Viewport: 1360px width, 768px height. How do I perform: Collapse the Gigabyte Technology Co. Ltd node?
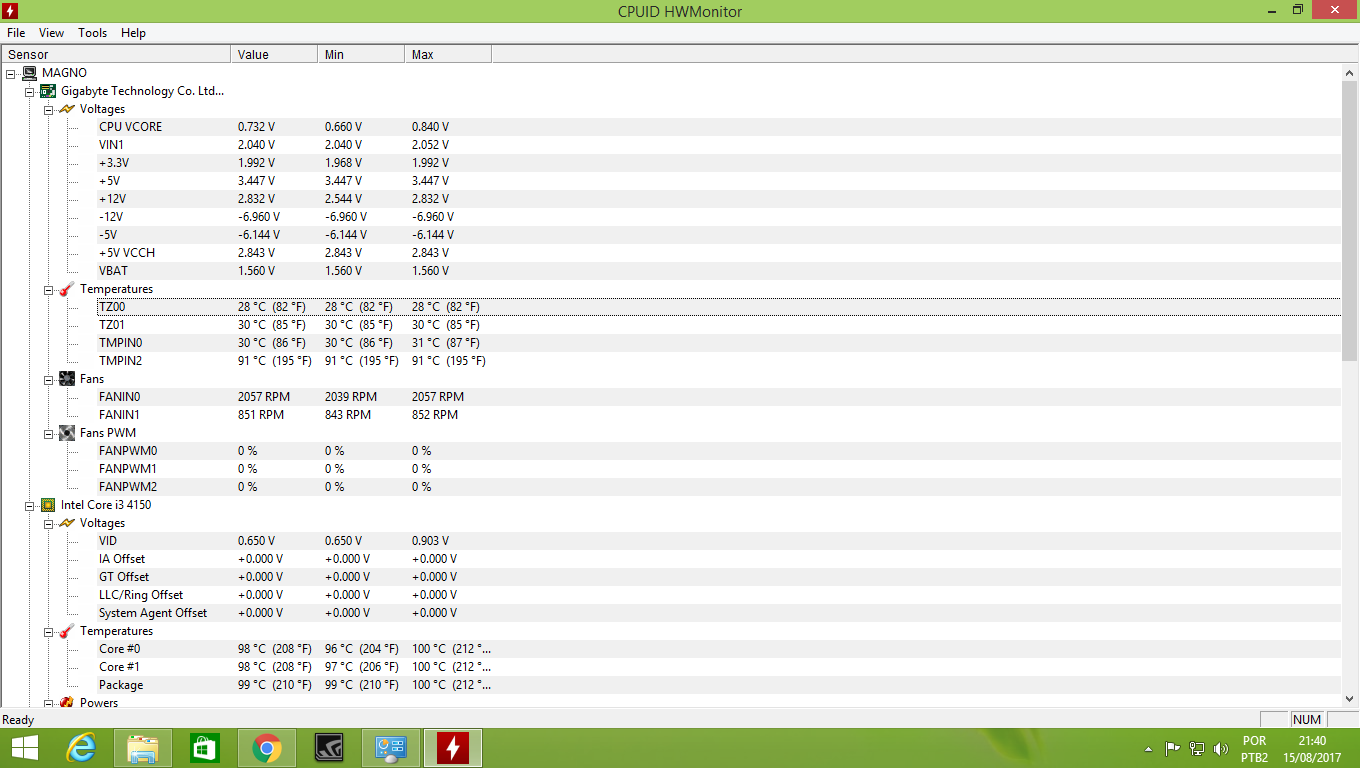coord(30,91)
